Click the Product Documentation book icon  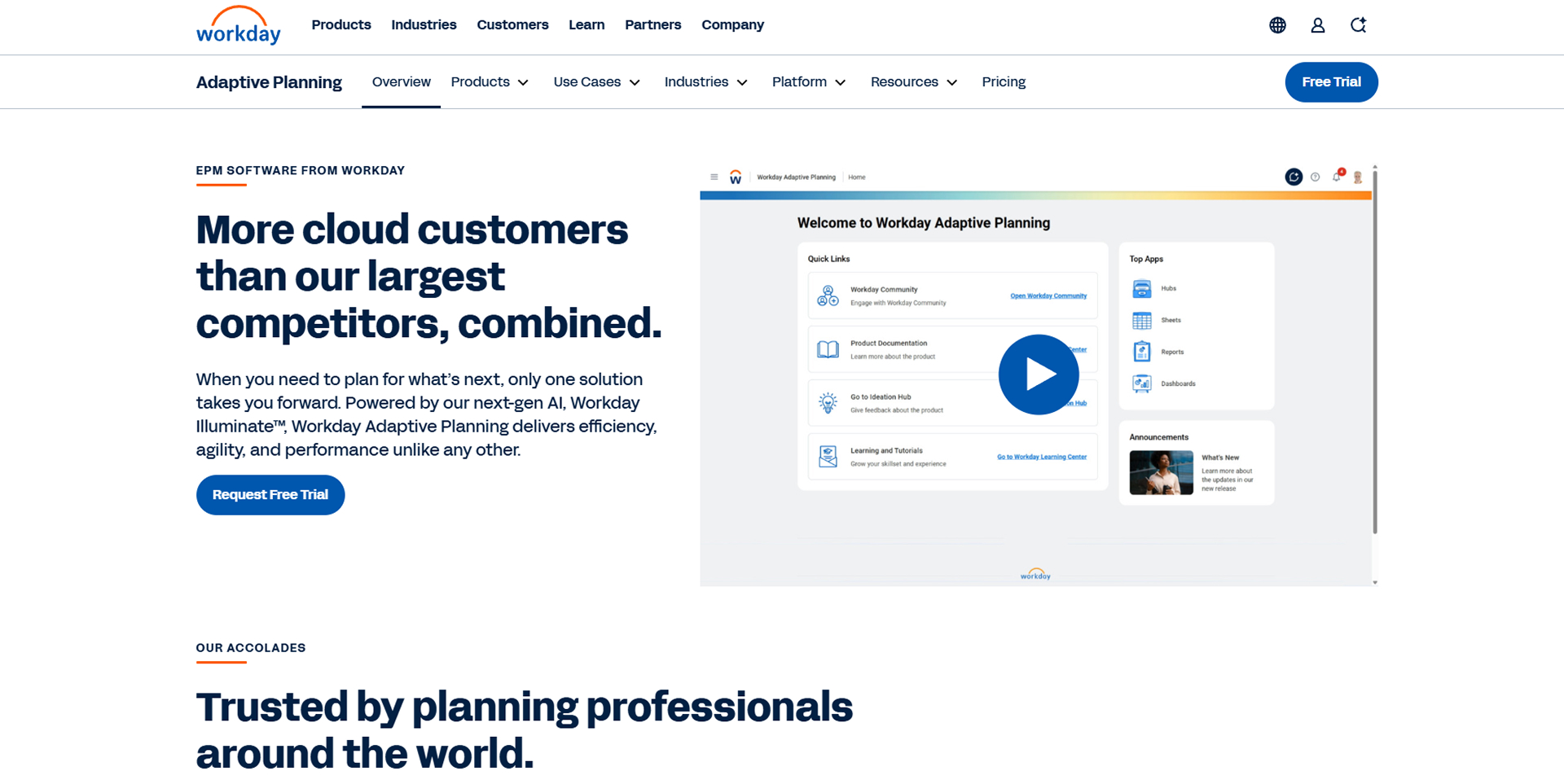coord(828,349)
